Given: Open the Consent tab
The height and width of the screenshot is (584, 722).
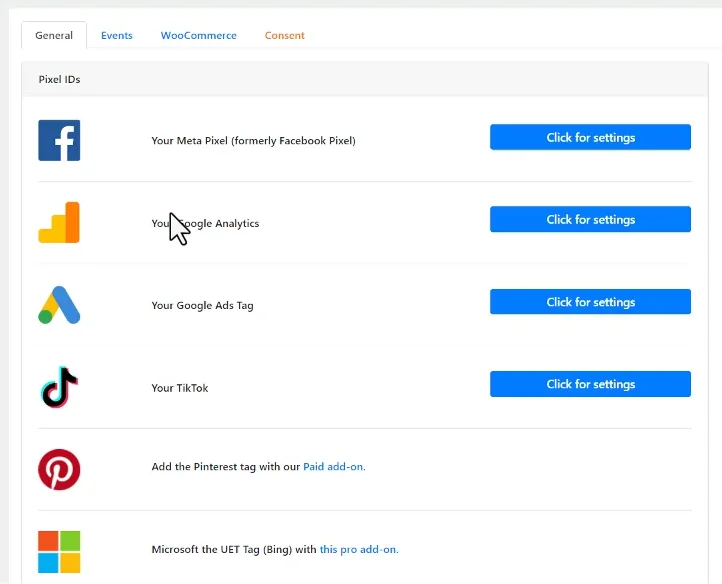Looking at the screenshot, I should 285,35.
